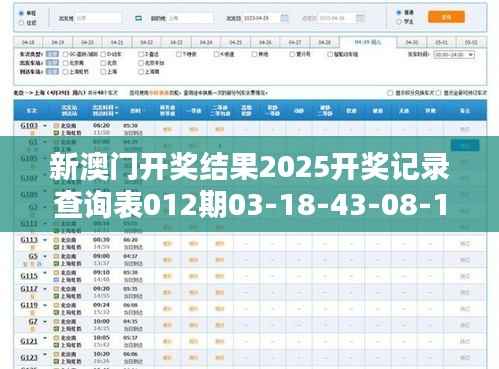This screenshot has width=499, height=369.
Task: Click 预订 button in G113 row
Action: [x=465, y=244]
